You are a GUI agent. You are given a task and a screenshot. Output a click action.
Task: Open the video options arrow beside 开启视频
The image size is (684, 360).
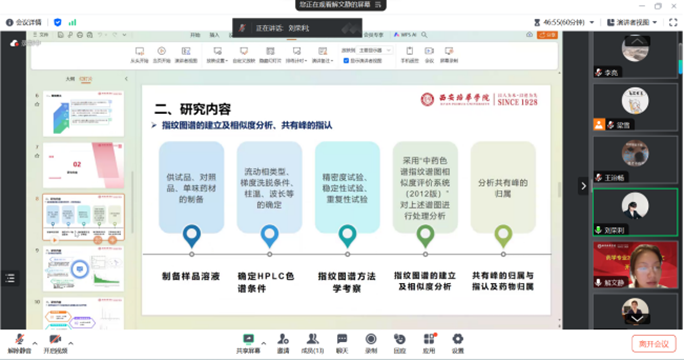tap(71, 343)
